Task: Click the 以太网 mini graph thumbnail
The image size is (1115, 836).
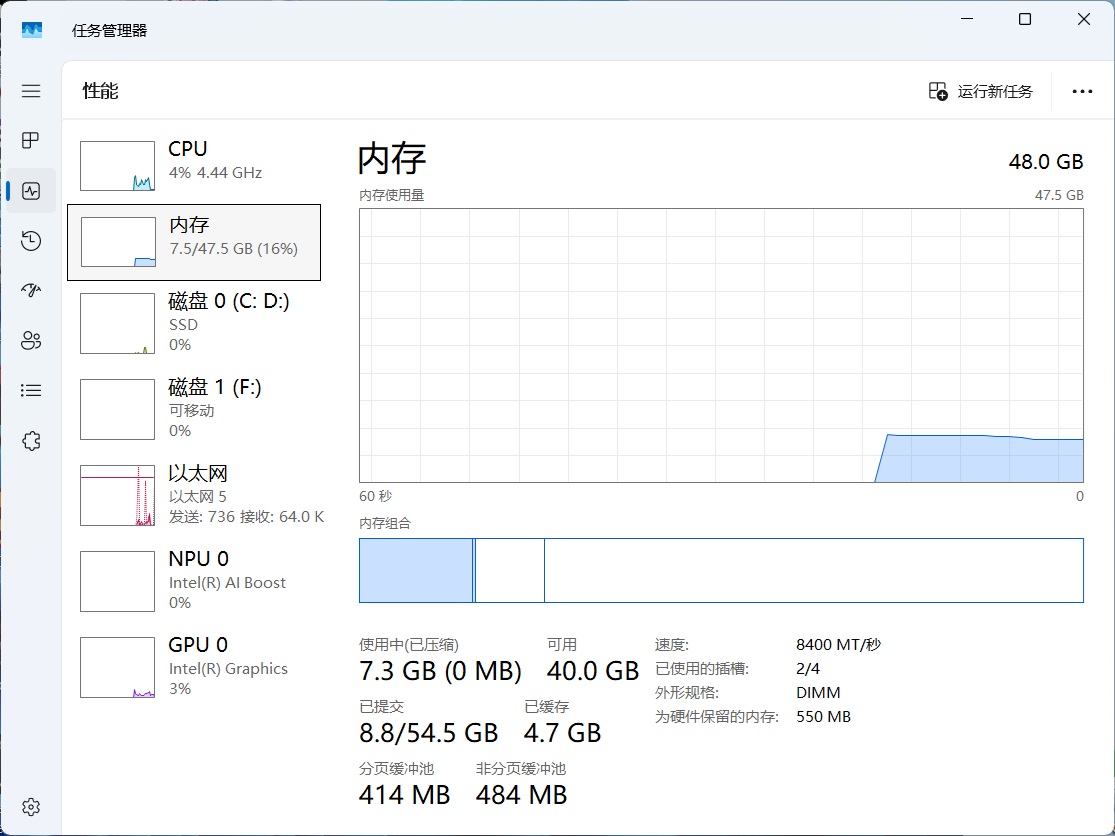Action: (117, 495)
